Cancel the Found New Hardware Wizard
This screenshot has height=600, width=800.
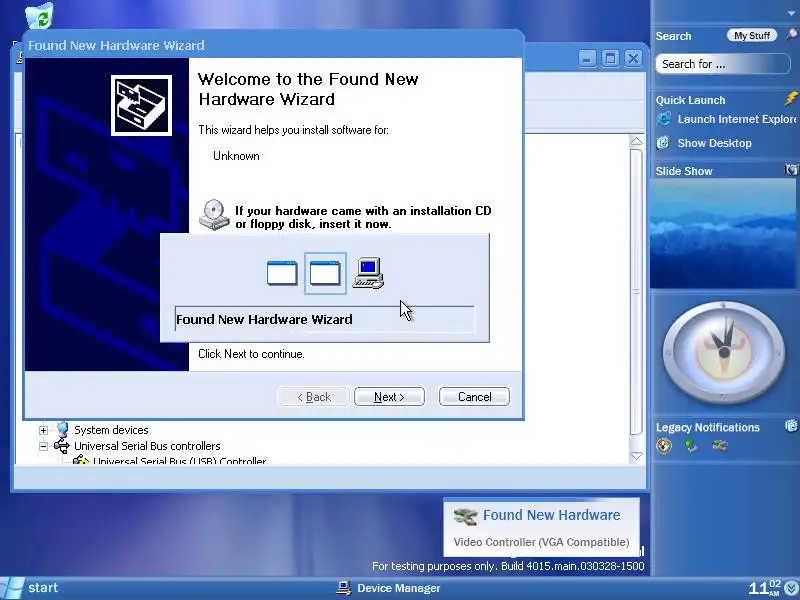point(474,397)
